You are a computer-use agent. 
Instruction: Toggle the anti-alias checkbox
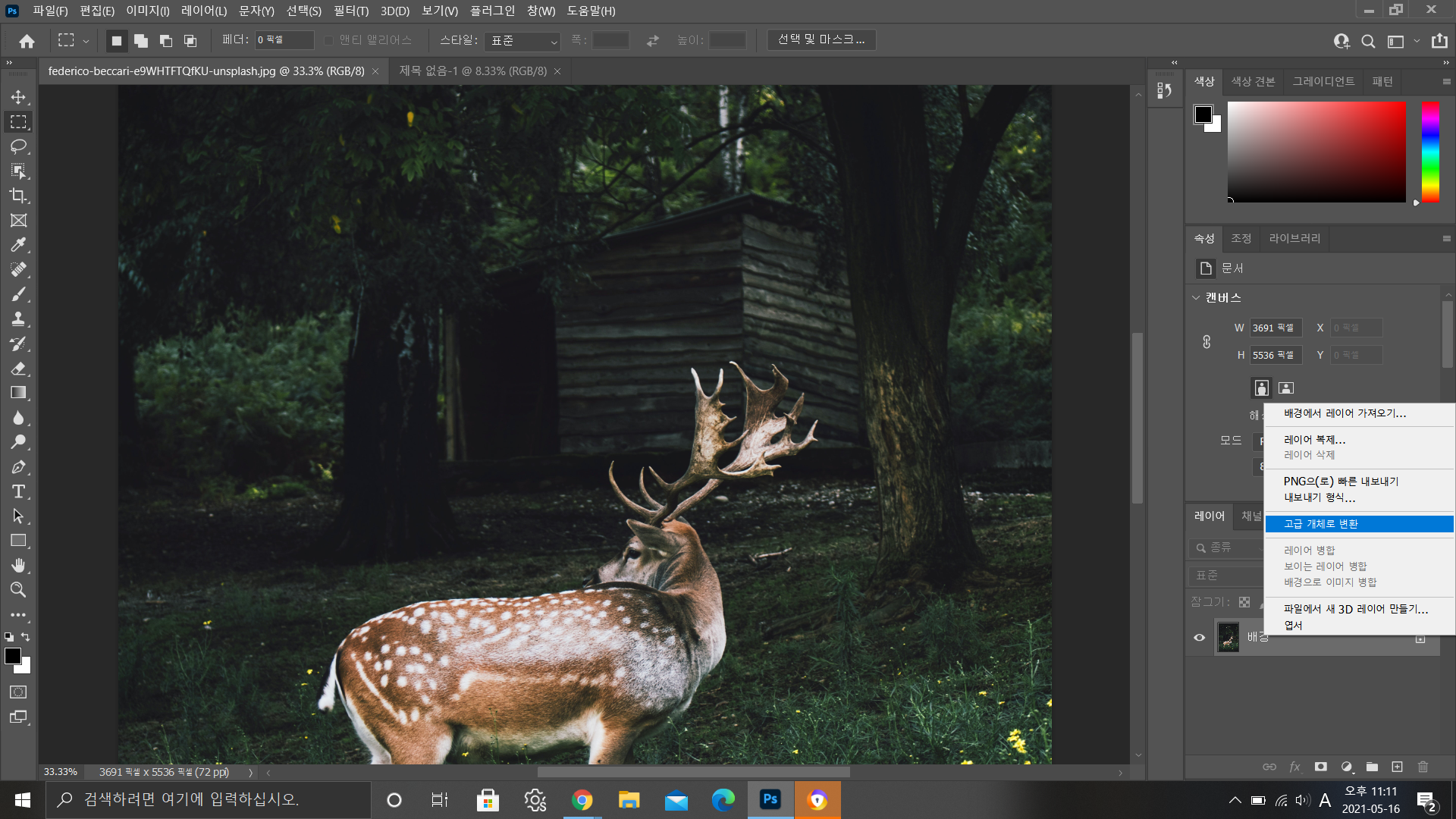(x=328, y=40)
